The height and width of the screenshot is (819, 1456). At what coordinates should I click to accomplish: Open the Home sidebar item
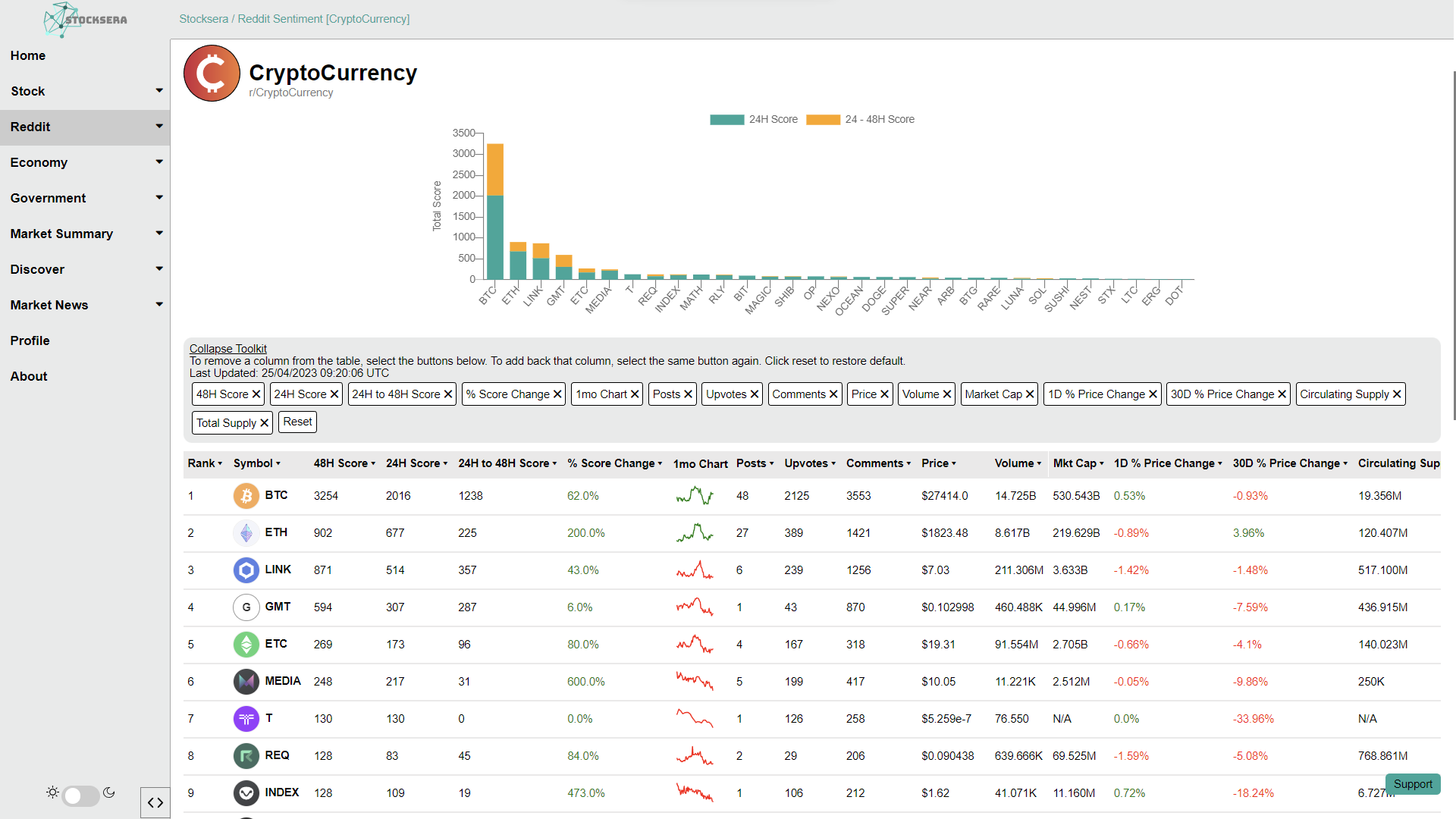(28, 55)
